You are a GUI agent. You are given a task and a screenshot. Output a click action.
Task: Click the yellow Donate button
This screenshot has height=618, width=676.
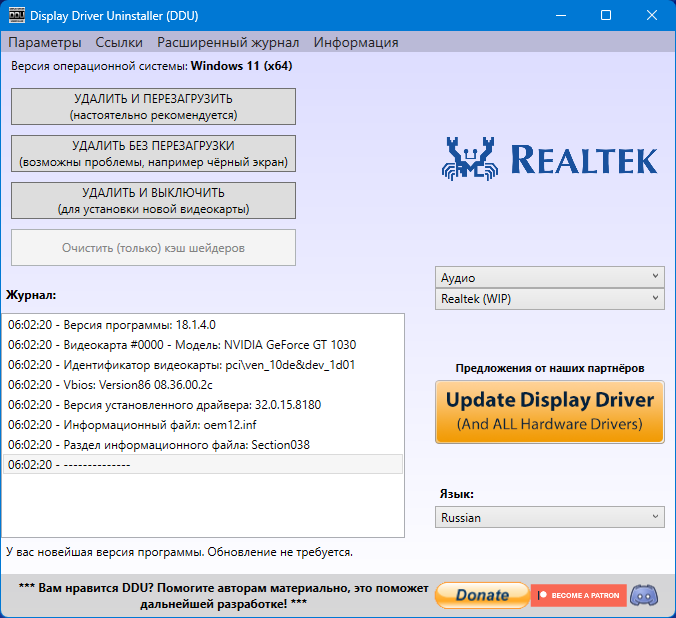tap(482, 595)
